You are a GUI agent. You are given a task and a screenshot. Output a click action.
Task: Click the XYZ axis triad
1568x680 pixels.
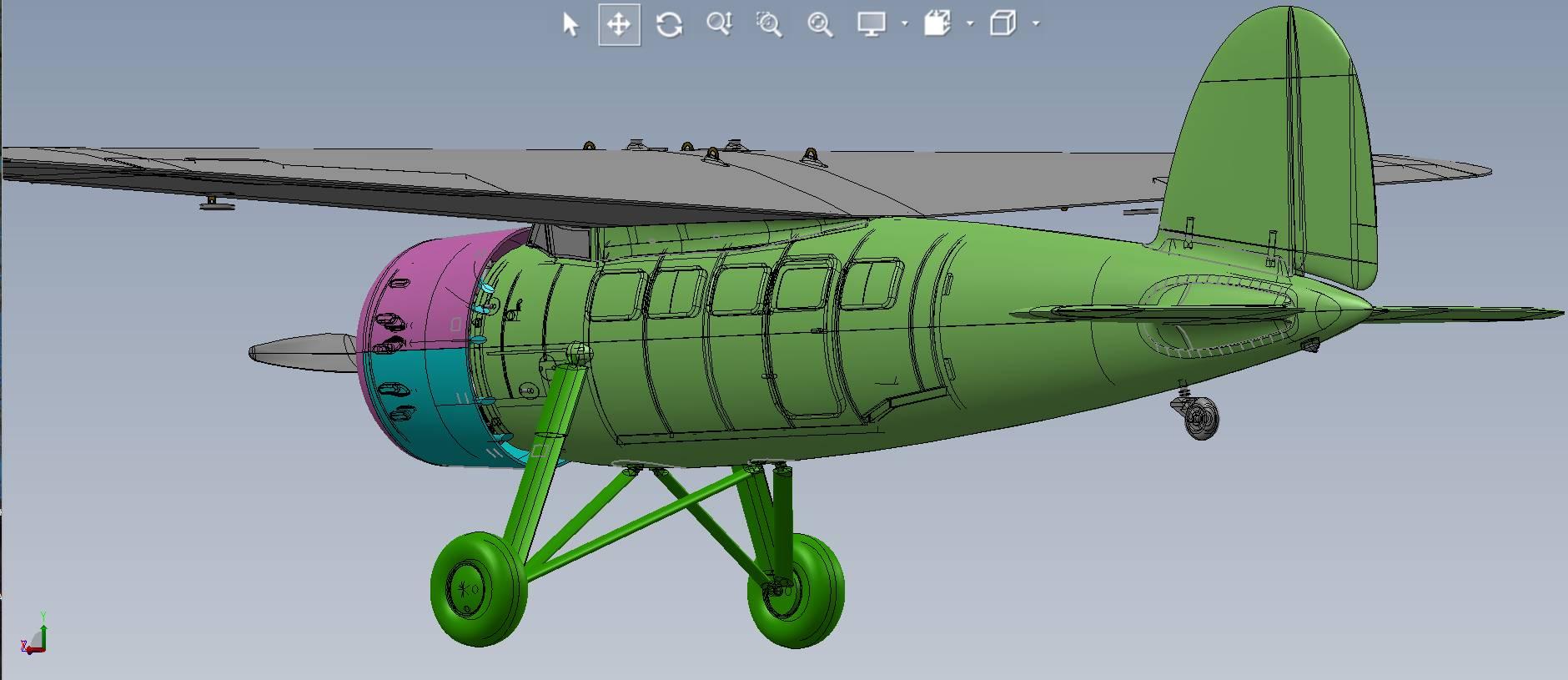(x=35, y=638)
